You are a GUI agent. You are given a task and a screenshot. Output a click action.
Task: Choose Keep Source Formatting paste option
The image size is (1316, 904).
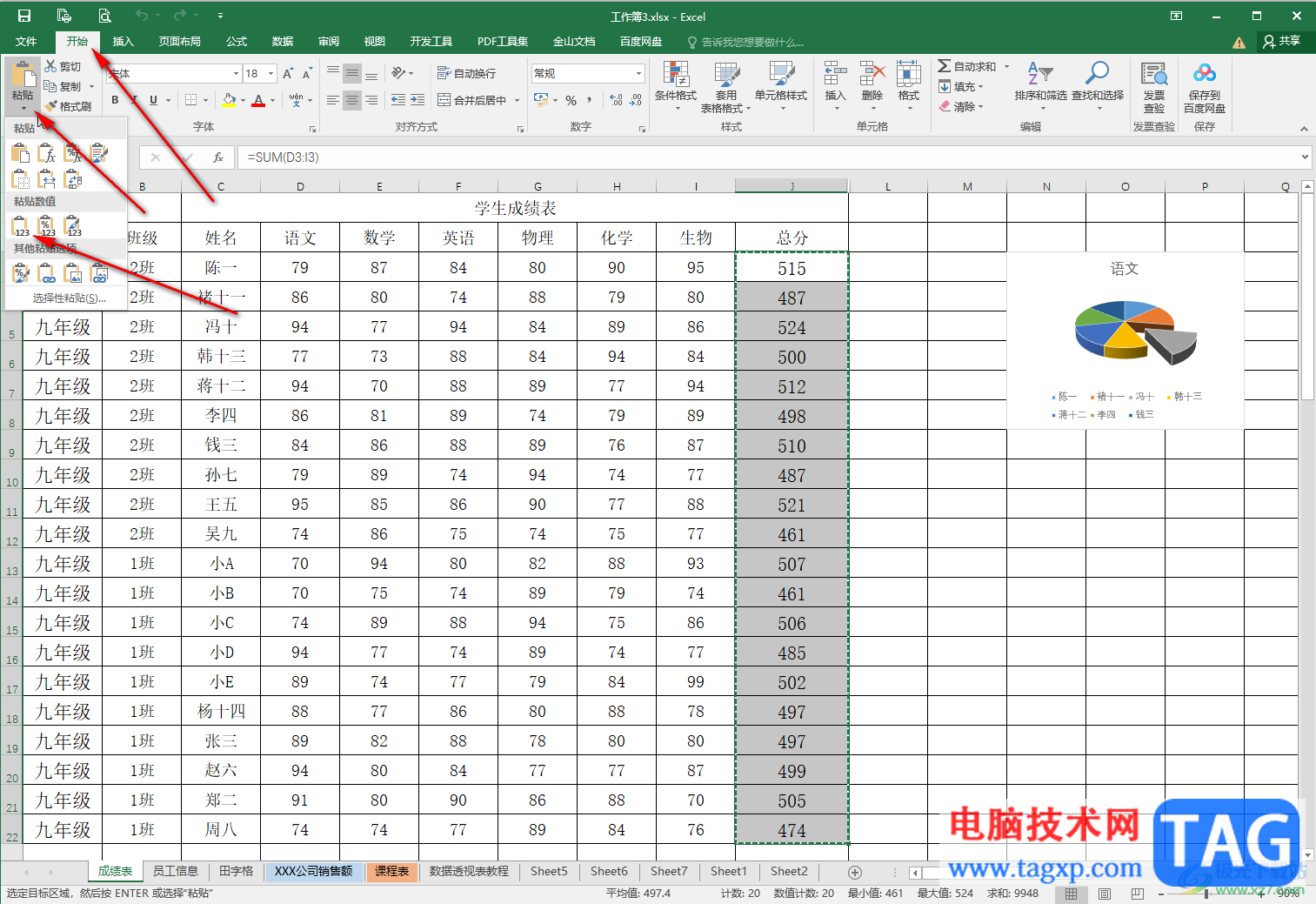coord(100,154)
